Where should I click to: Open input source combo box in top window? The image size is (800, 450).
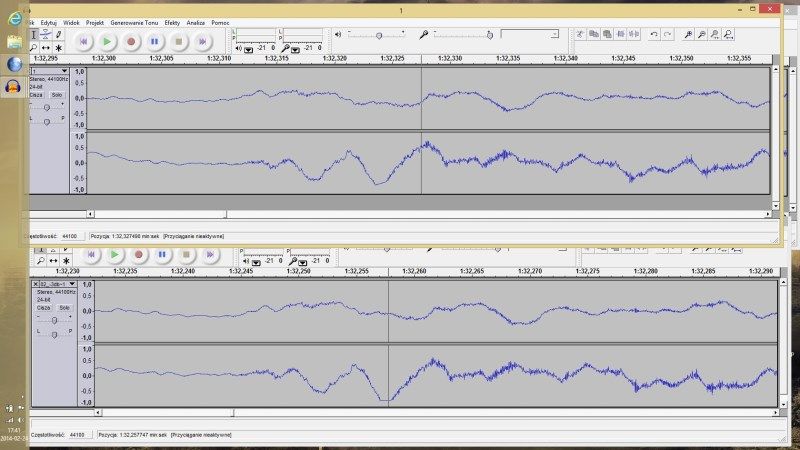click(530, 34)
